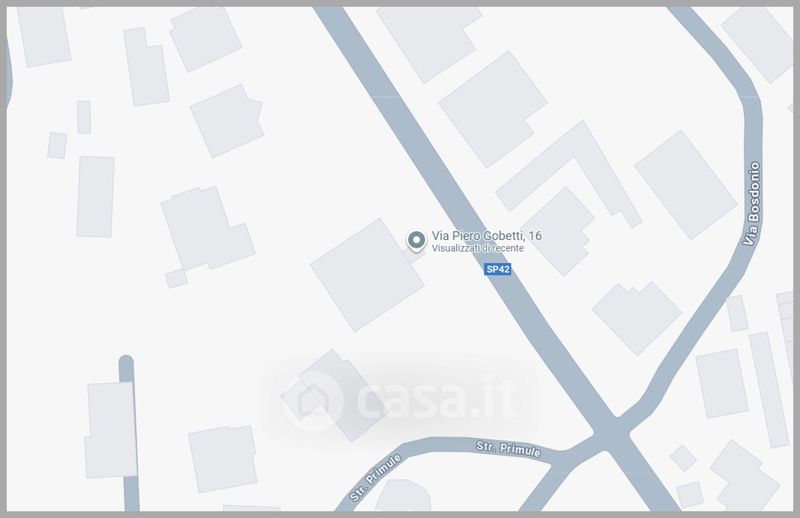Click the location pin marker icon
This screenshot has width=800, height=518.
point(416,241)
